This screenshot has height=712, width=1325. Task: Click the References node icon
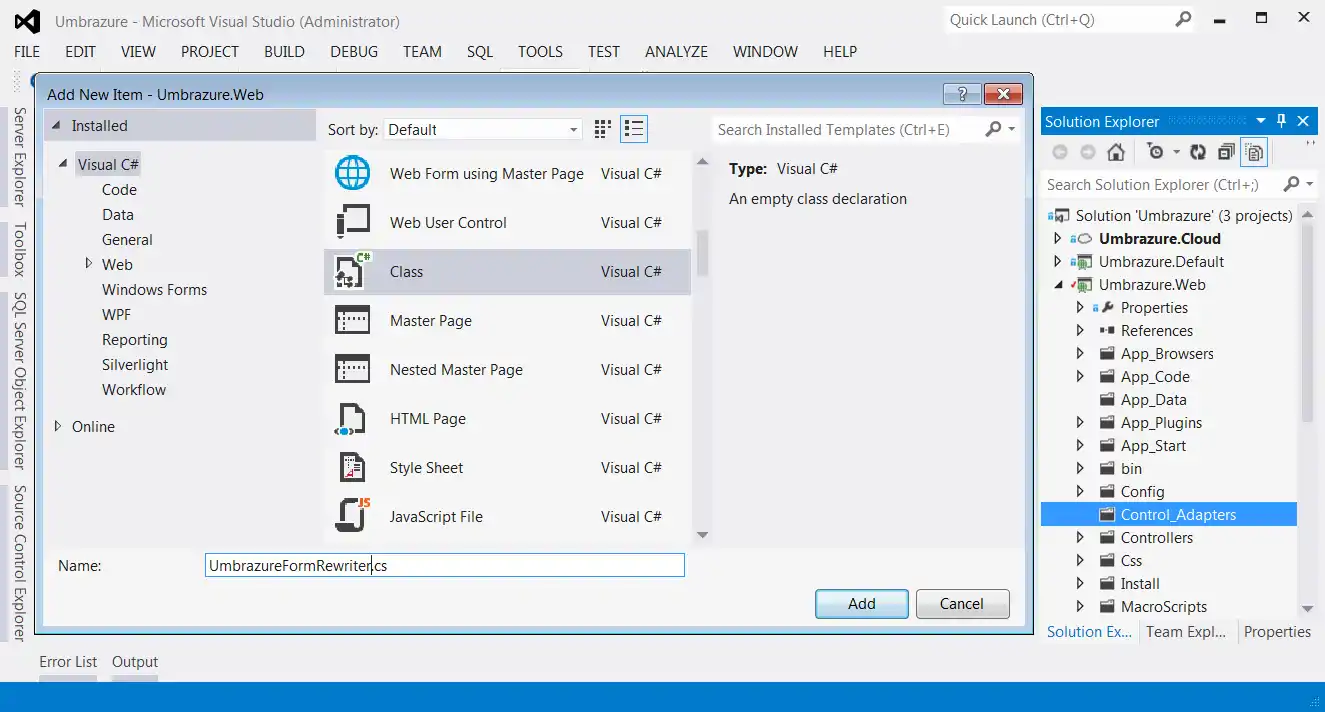pyautogui.click(x=1107, y=330)
